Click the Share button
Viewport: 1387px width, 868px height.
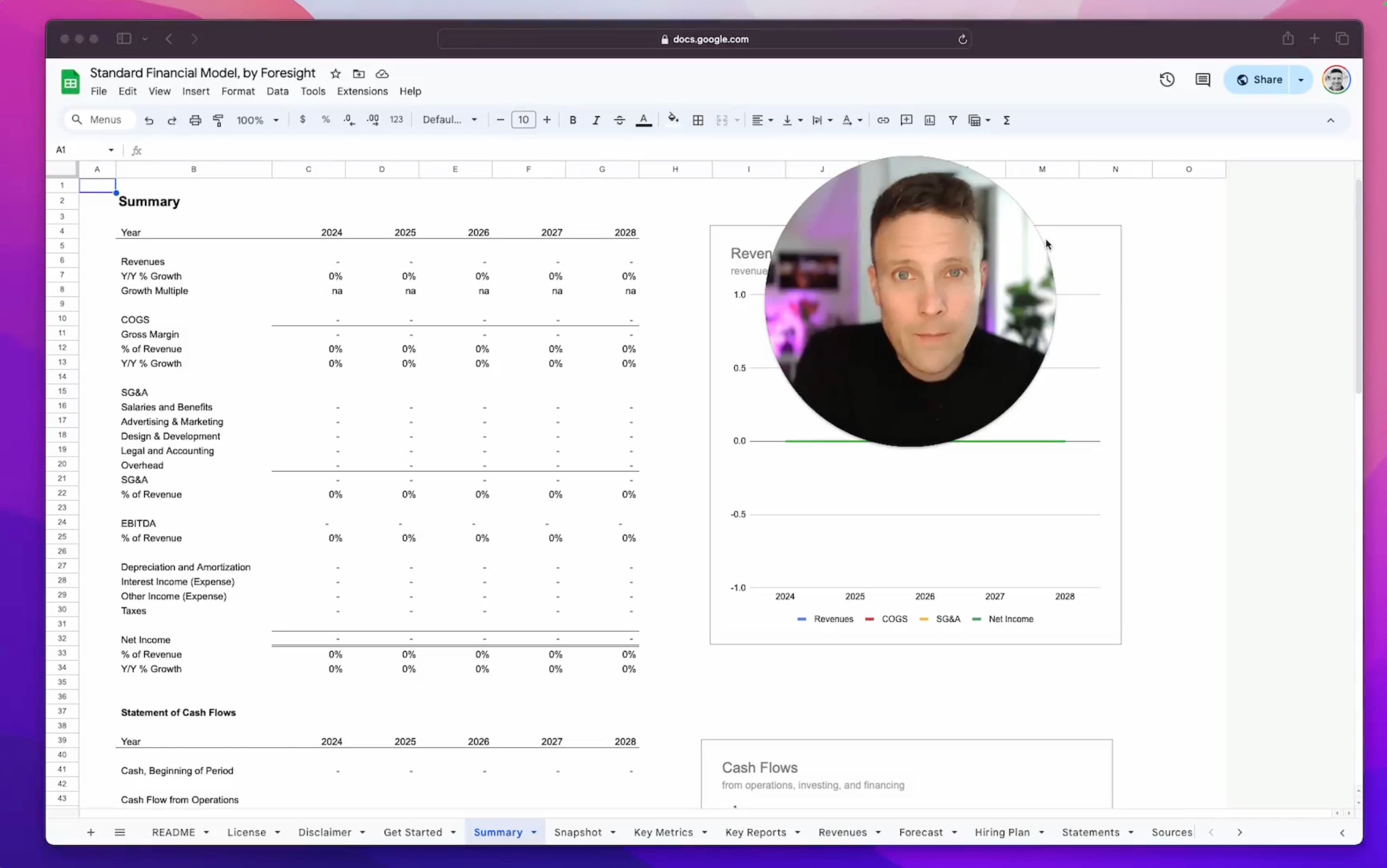coord(1258,80)
